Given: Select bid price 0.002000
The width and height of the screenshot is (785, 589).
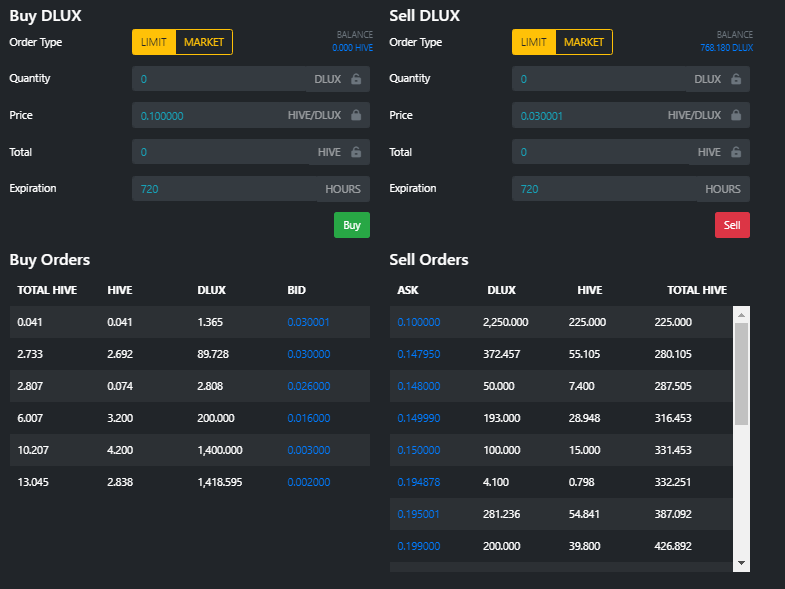Looking at the screenshot, I should click(309, 482).
